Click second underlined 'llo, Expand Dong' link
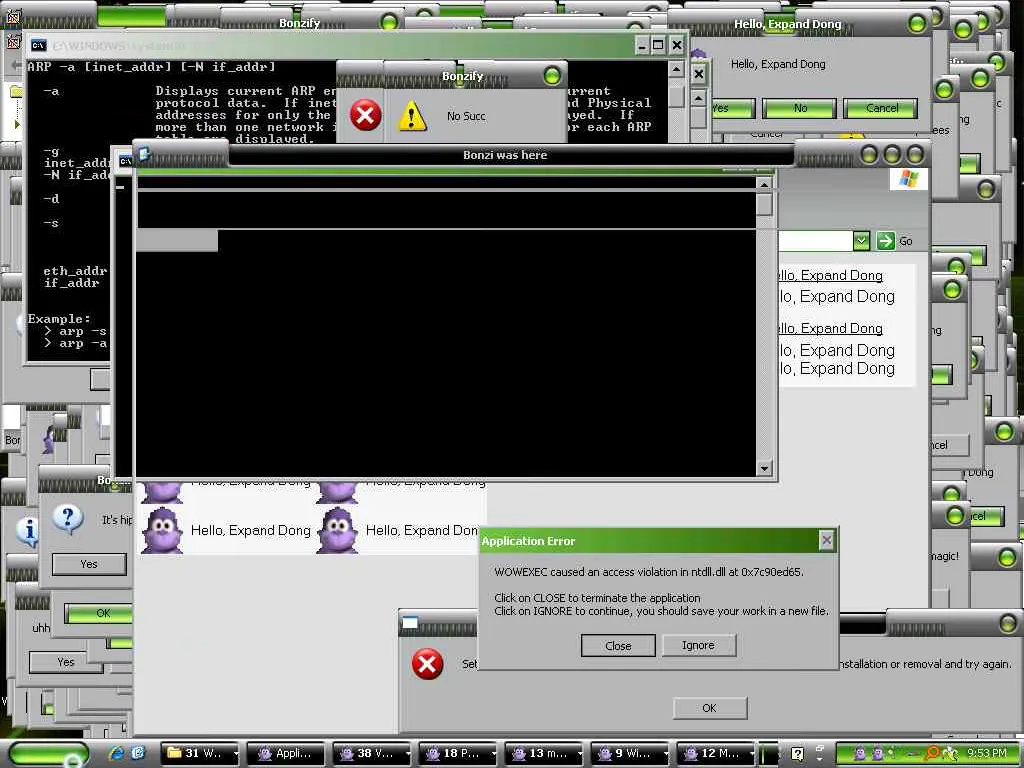1024x768 pixels. coord(831,328)
